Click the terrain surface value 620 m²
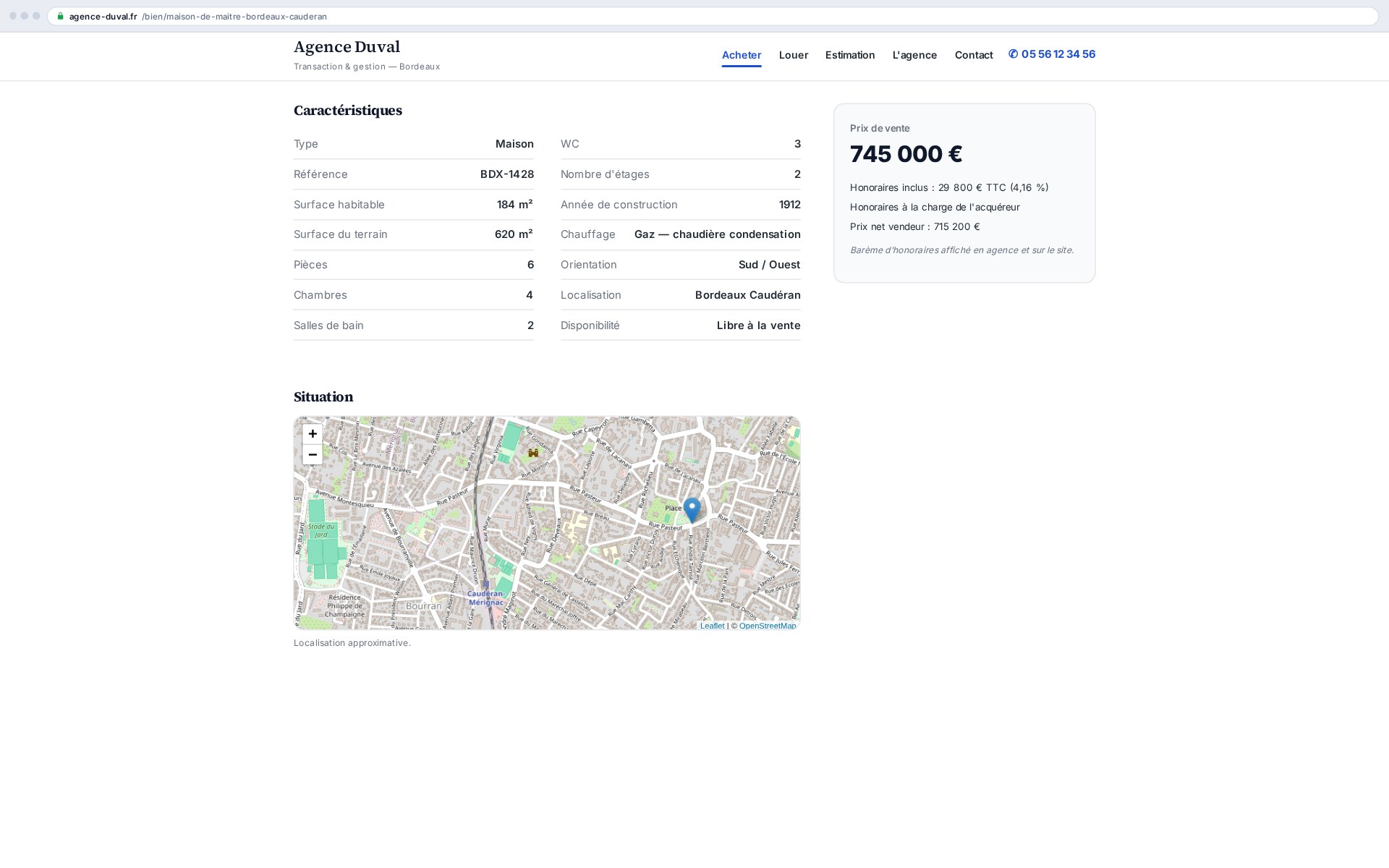This screenshot has height=868, width=1389. [514, 234]
